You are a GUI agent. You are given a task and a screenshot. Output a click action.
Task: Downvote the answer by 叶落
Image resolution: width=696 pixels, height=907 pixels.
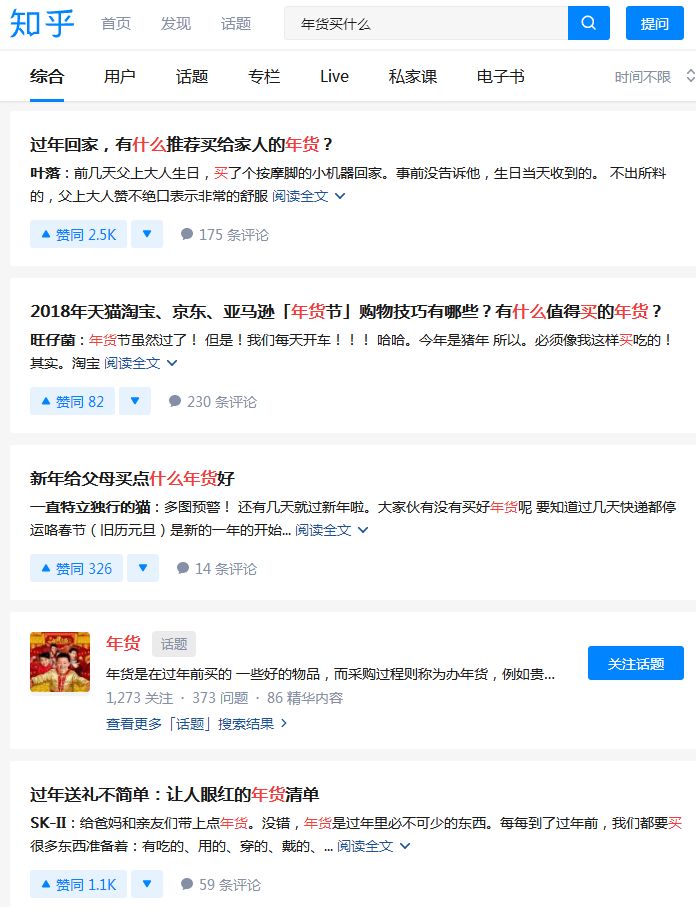point(146,235)
